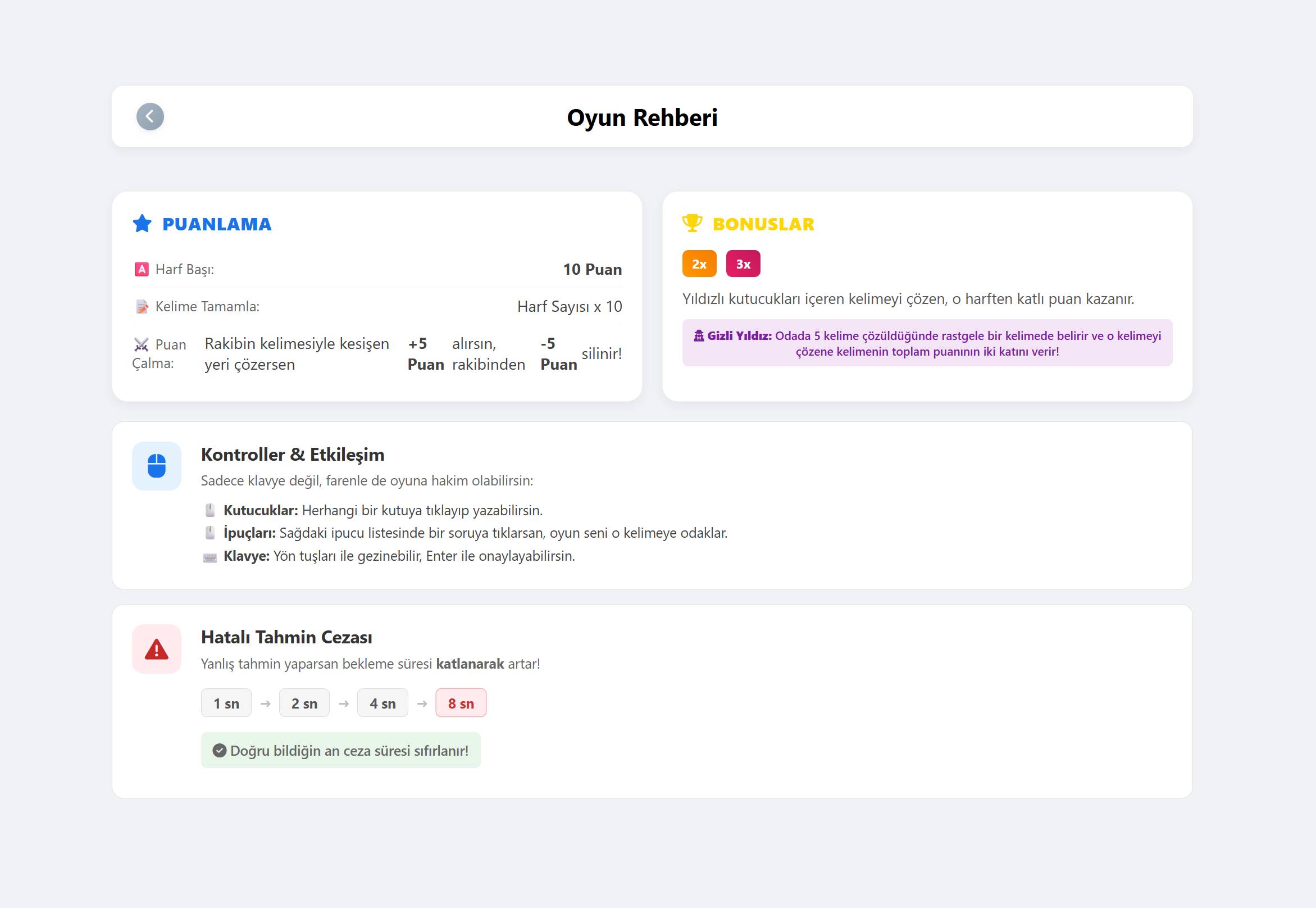Click the blue mouse icon tile
The image size is (1316, 908).
point(156,466)
